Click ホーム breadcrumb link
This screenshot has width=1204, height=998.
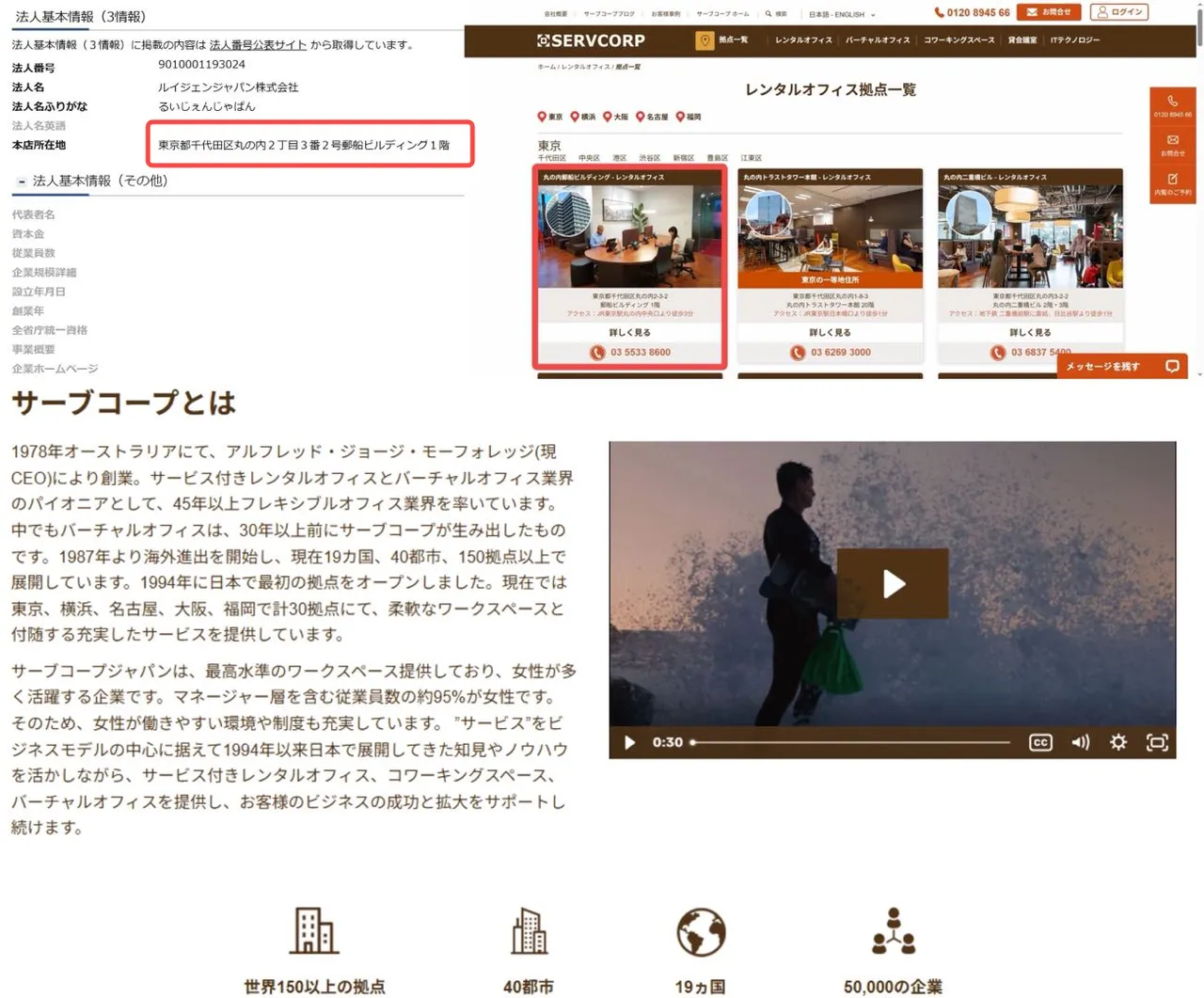coord(546,67)
